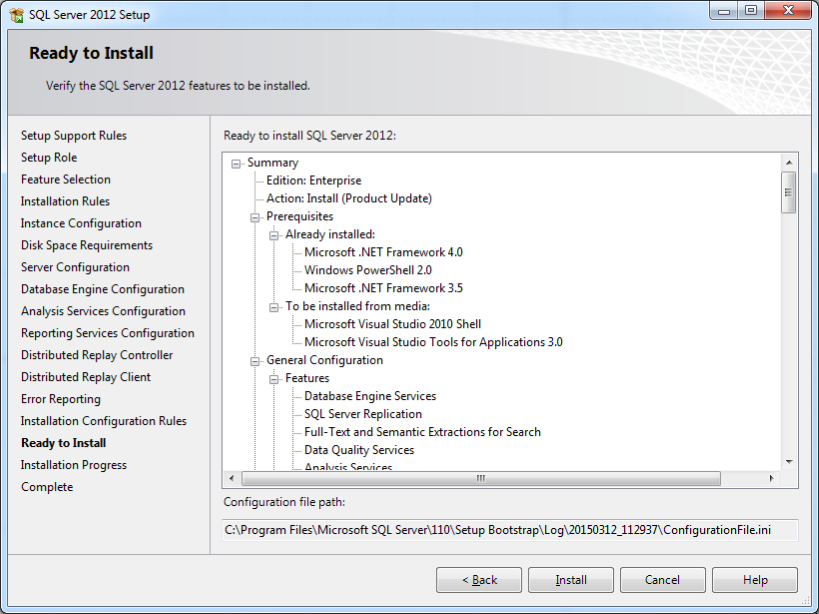Select Feature Selection step

66,180
